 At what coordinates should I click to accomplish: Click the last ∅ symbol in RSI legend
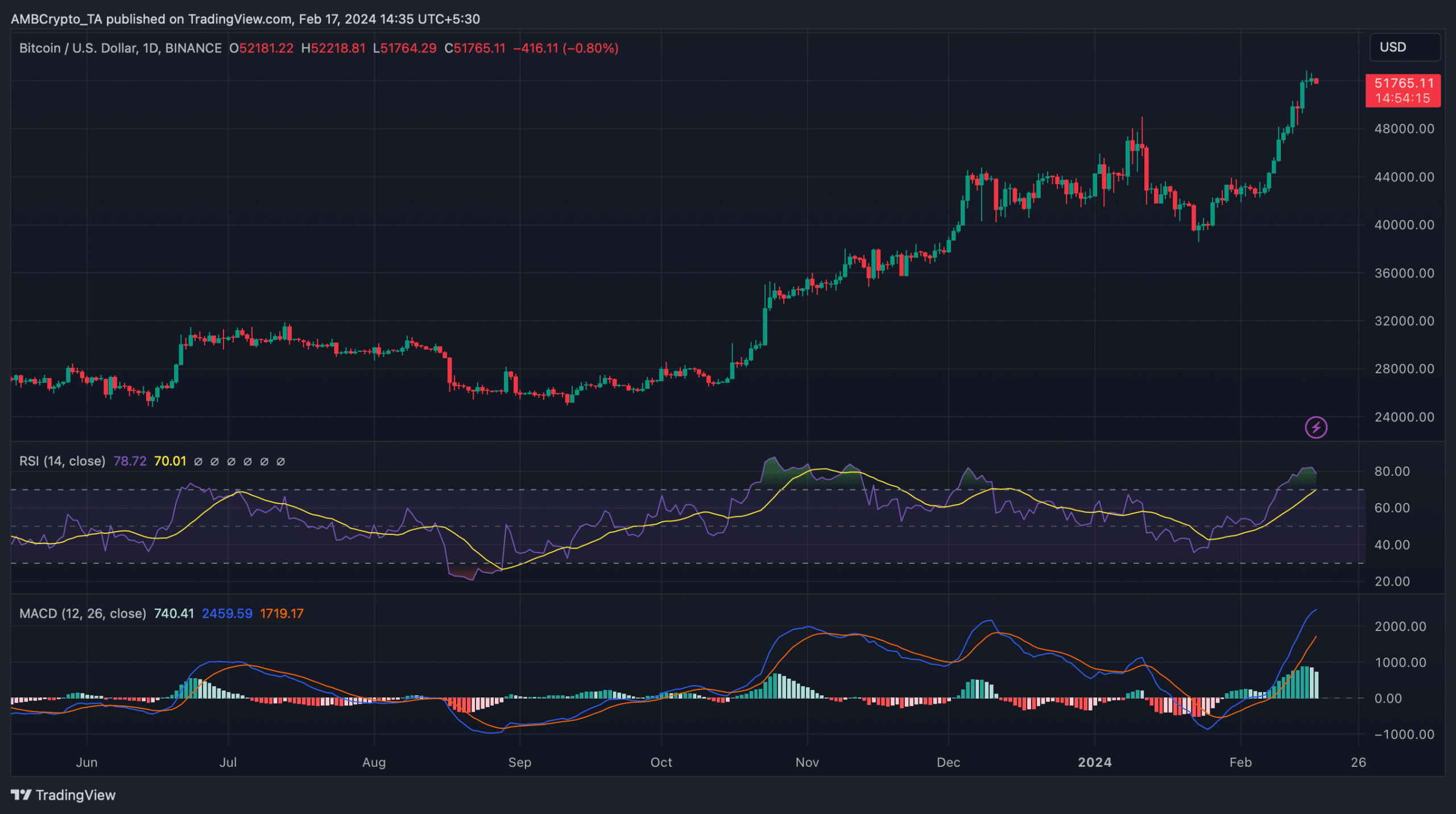280,462
